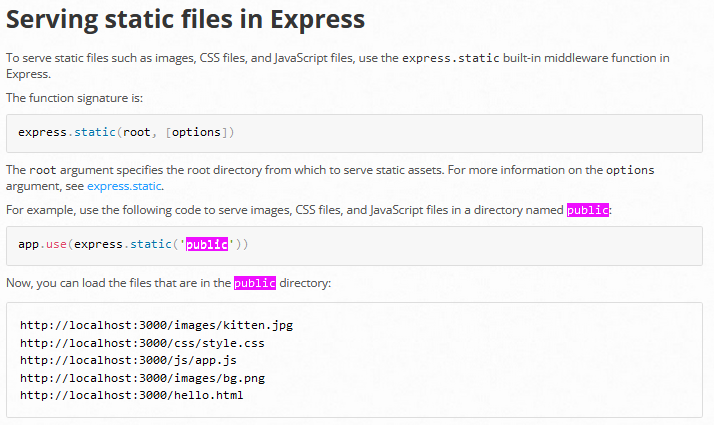Click the Serving static files in Express heading
The height and width of the screenshot is (425, 714).
click(185, 20)
